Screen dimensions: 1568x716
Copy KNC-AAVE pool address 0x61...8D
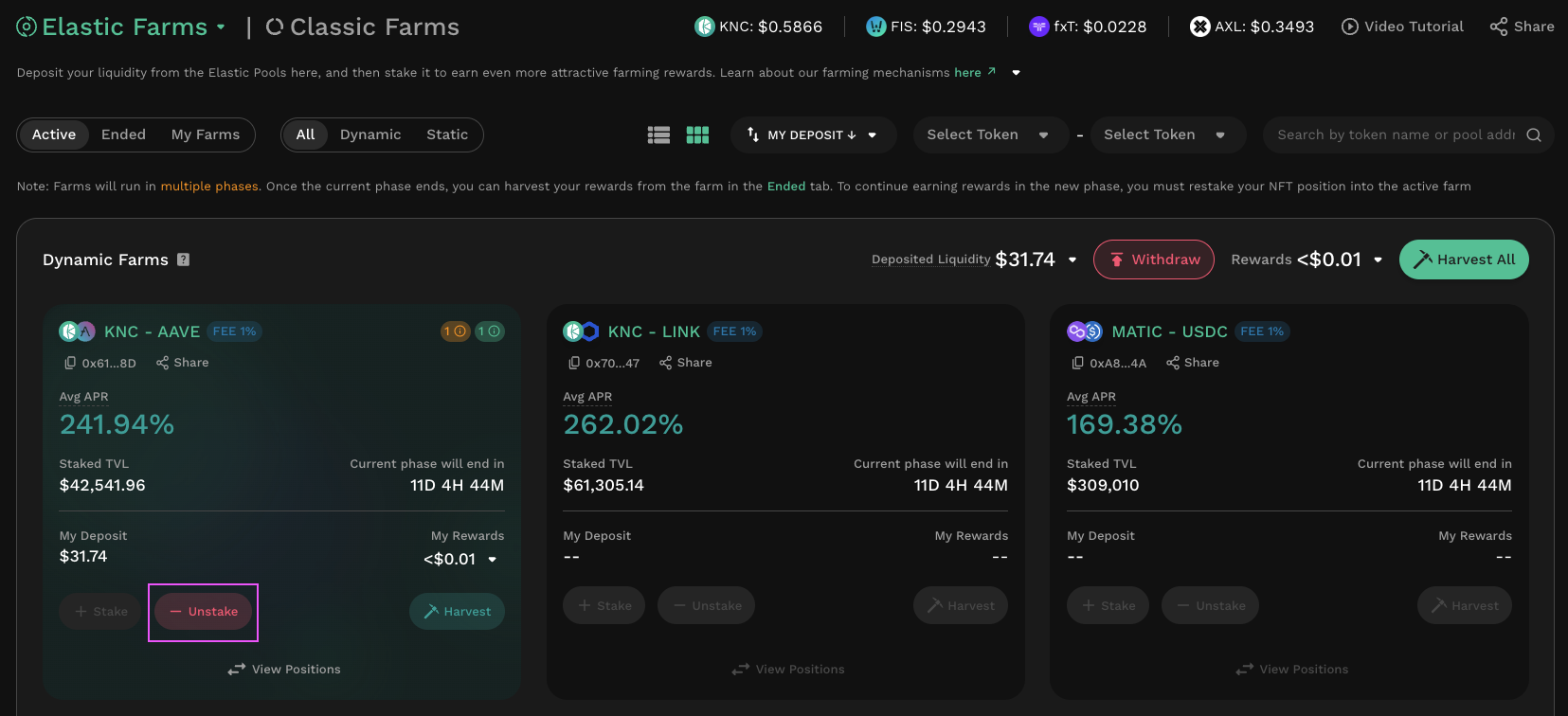point(70,363)
